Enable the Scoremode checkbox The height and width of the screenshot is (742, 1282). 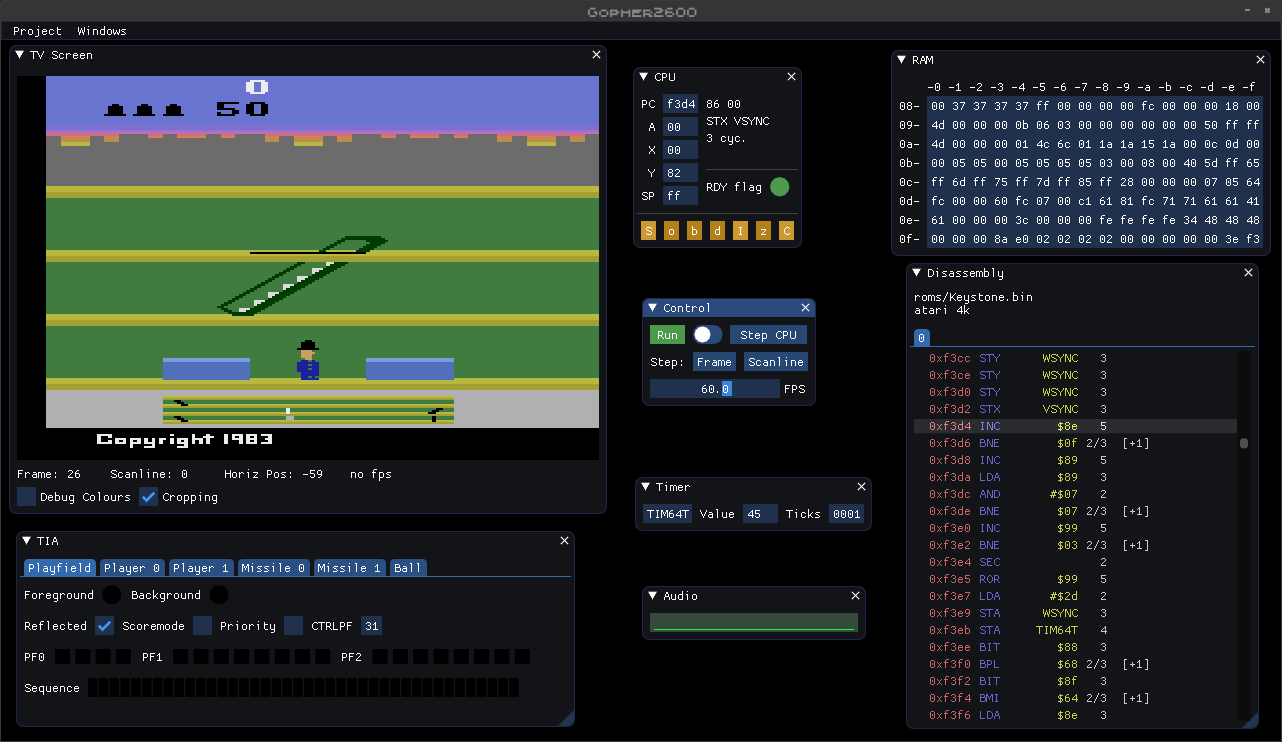(x=203, y=626)
